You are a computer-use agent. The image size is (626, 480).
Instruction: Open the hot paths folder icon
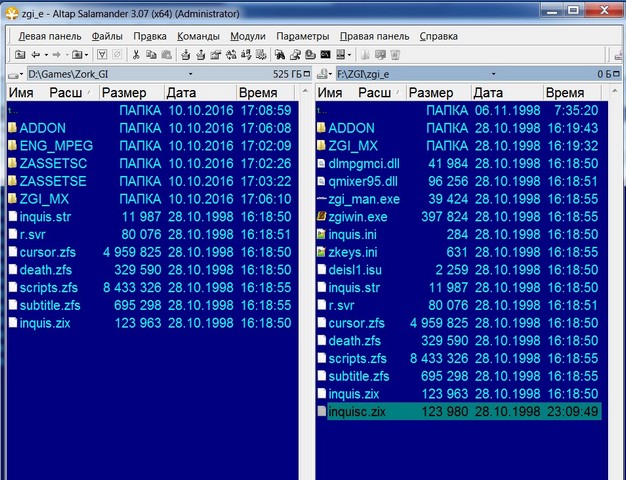point(77,55)
